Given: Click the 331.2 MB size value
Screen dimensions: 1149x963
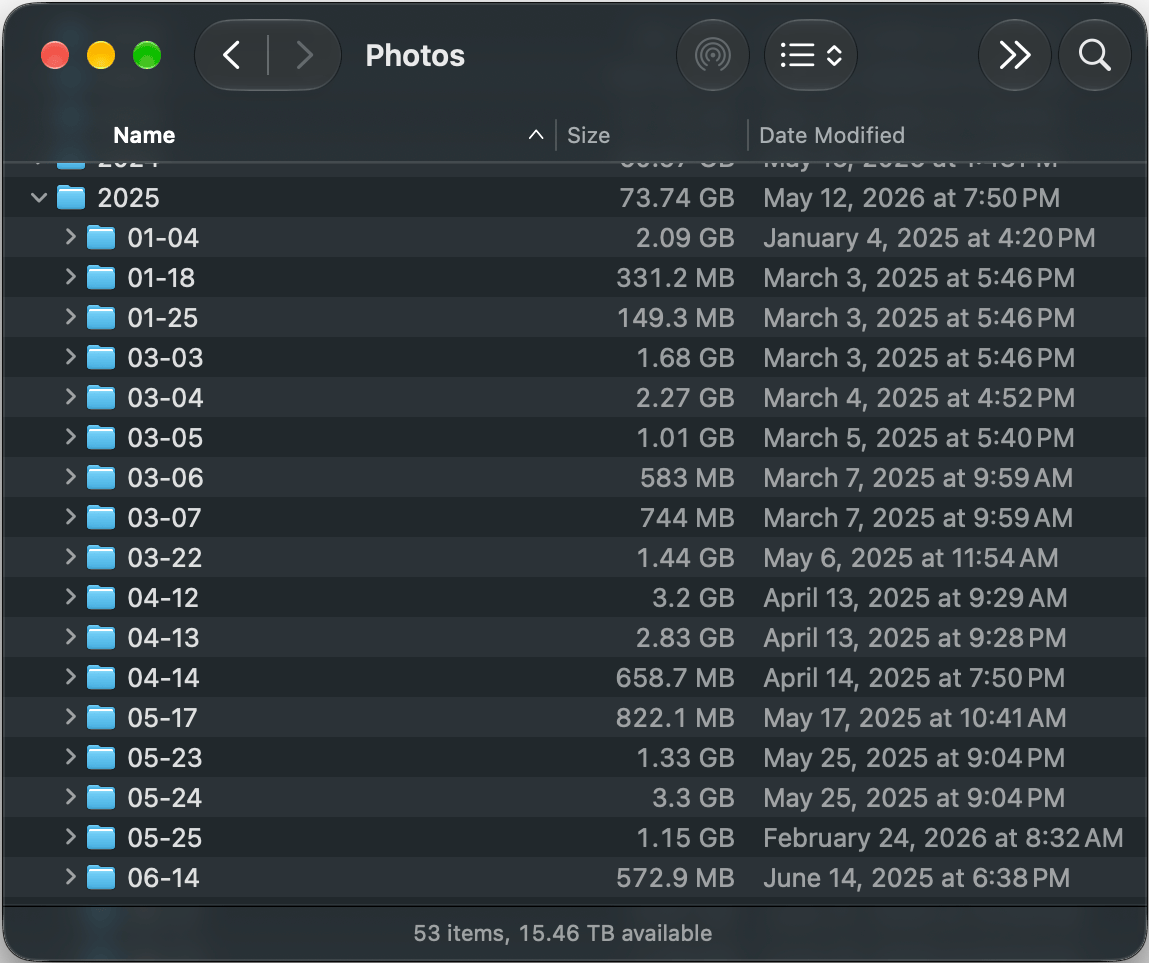Looking at the screenshot, I should tap(676, 278).
